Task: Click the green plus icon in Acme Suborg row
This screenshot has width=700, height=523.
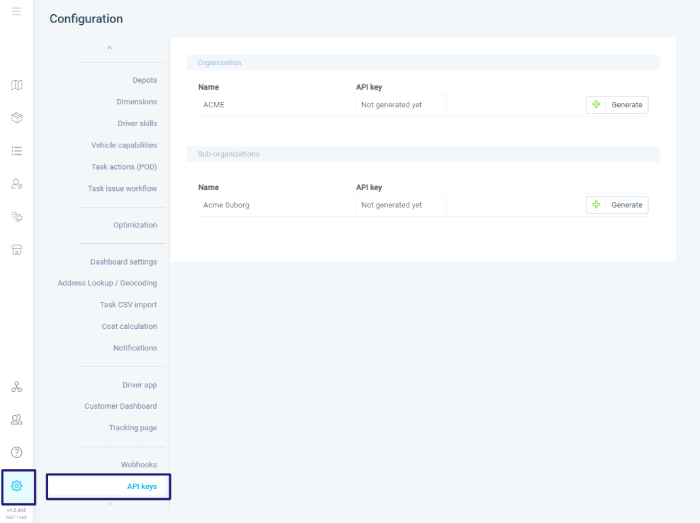Action: click(x=596, y=205)
